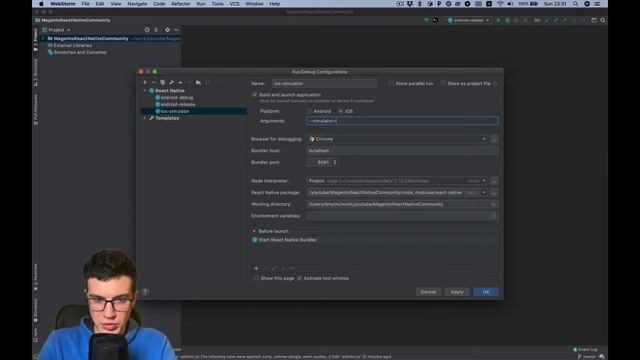
Task: Move configuration up arrow icon
Action: point(180,82)
